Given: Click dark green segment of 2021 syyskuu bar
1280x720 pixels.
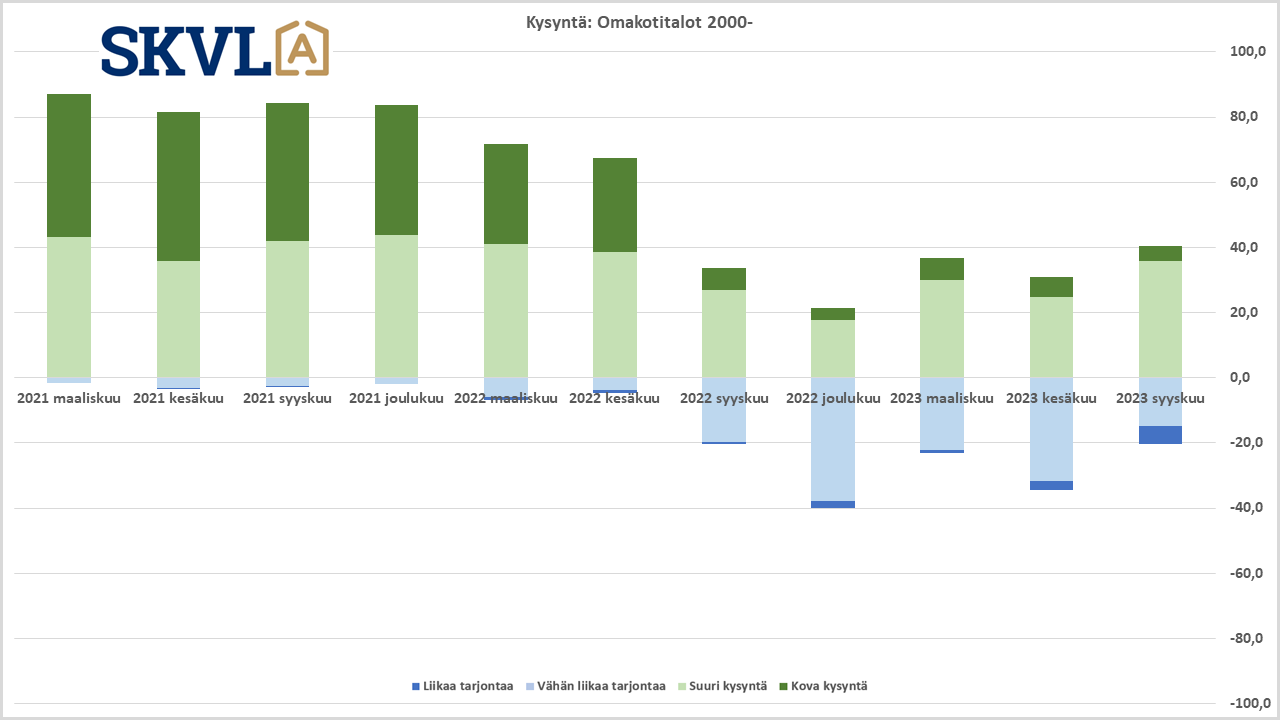Looking at the screenshot, I should [x=287, y=172].
